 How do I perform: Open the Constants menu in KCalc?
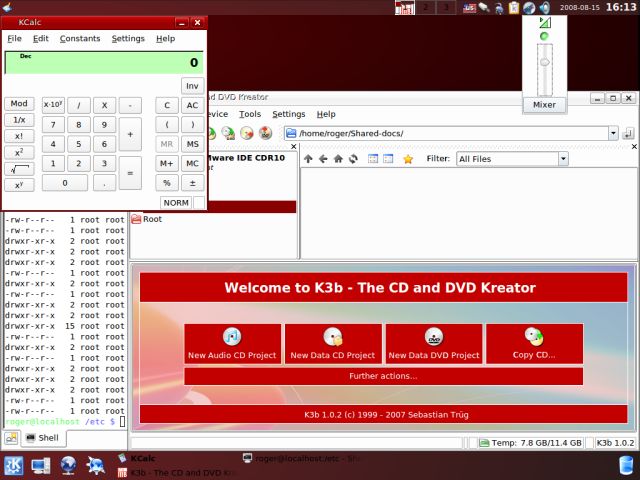80,39
